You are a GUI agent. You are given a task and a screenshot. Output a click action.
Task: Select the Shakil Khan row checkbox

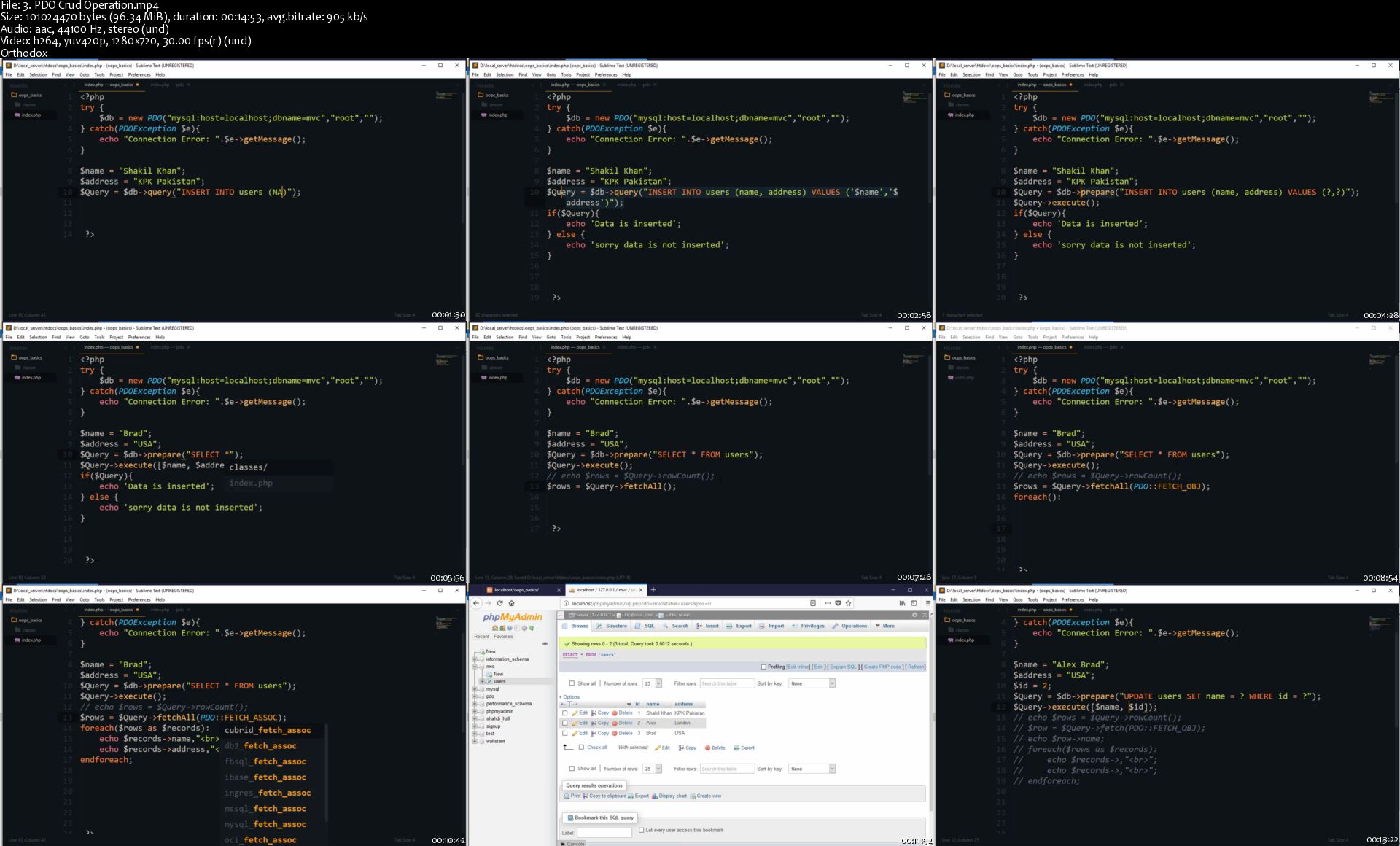[565, 713]
